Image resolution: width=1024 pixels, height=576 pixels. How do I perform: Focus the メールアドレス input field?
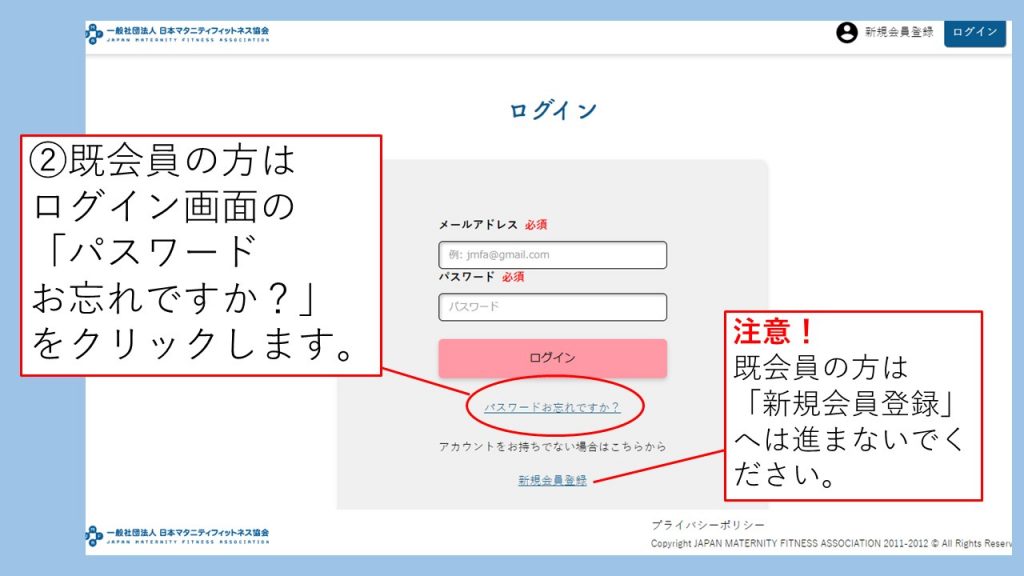pos(552,255)
